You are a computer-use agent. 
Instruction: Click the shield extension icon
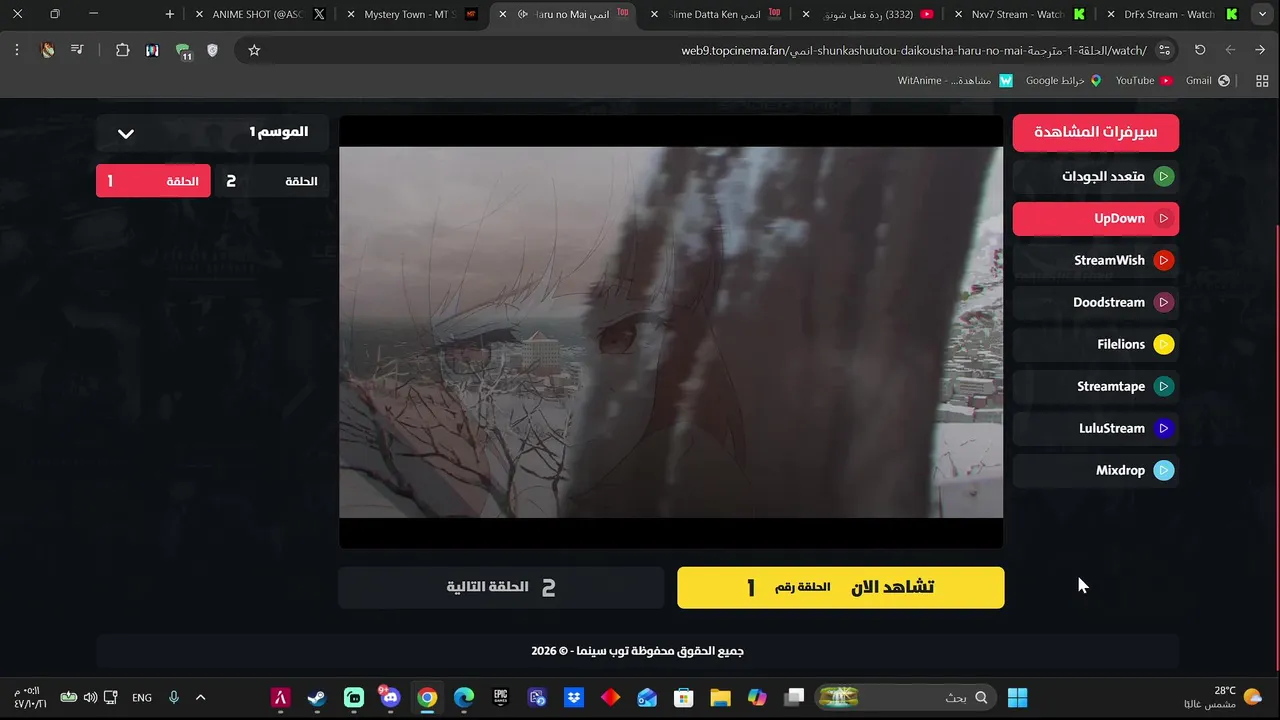(x=212, y=50)
